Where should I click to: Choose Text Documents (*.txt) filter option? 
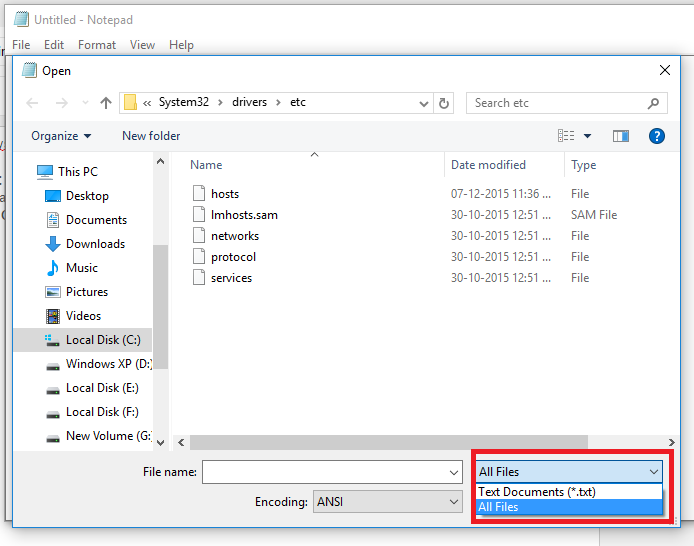(569, 492)
